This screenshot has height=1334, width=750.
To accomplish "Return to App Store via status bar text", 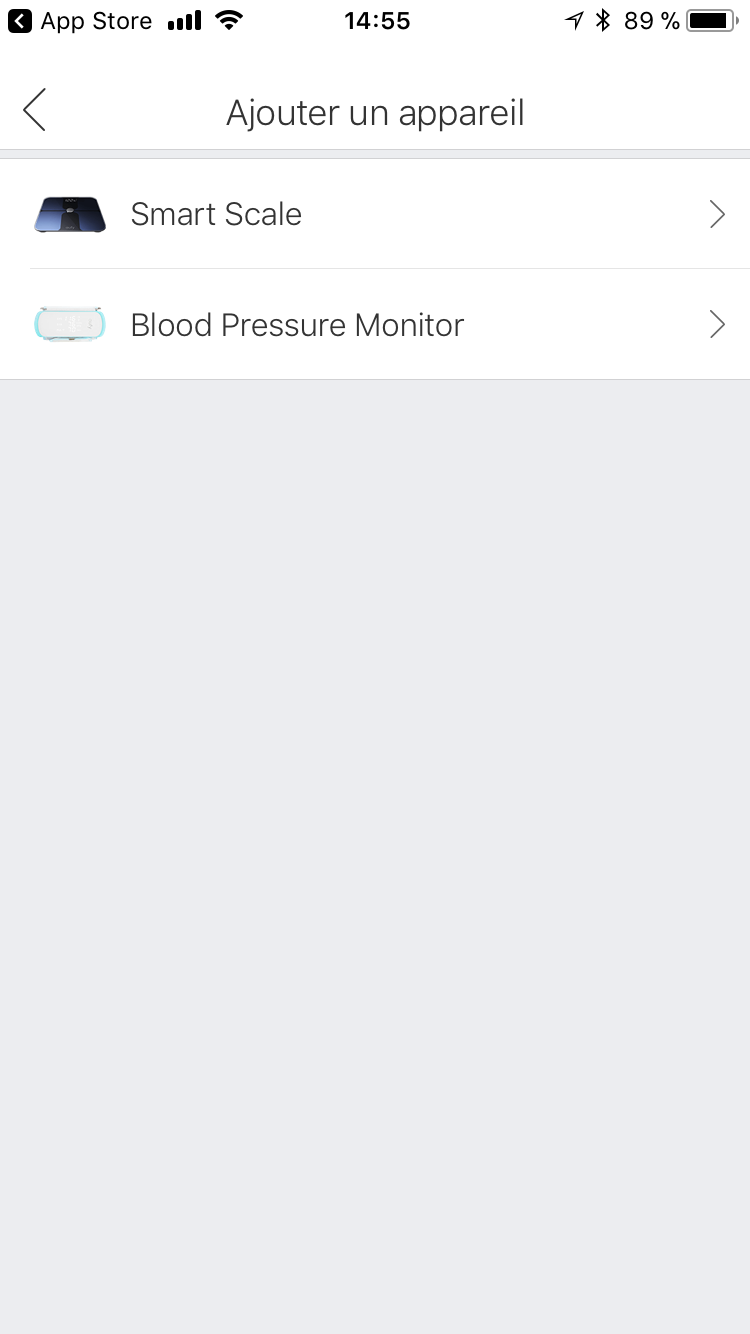I will pyautogui.click(x=96, y=21).
